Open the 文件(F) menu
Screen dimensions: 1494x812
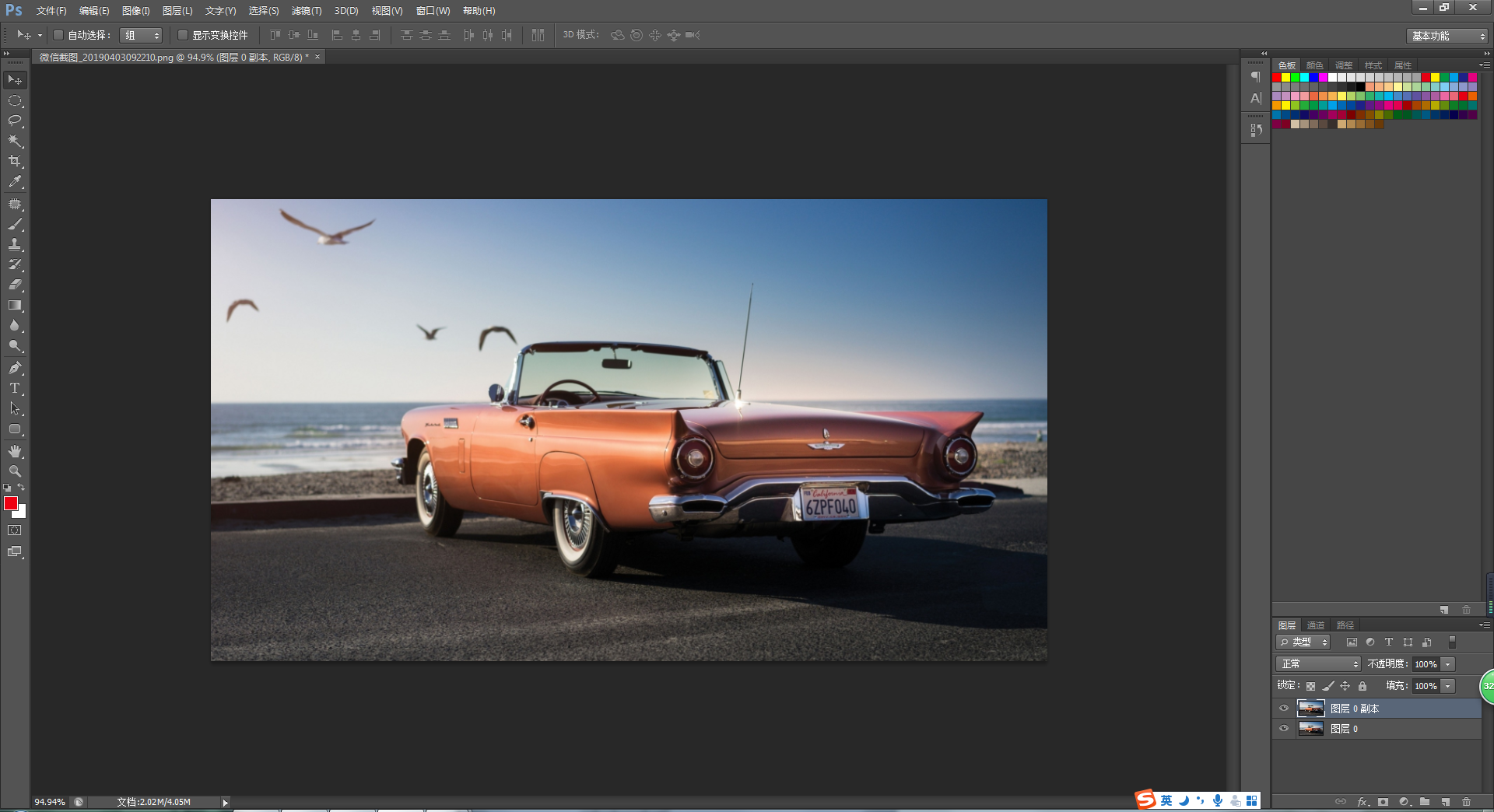(x=51, y=11)
